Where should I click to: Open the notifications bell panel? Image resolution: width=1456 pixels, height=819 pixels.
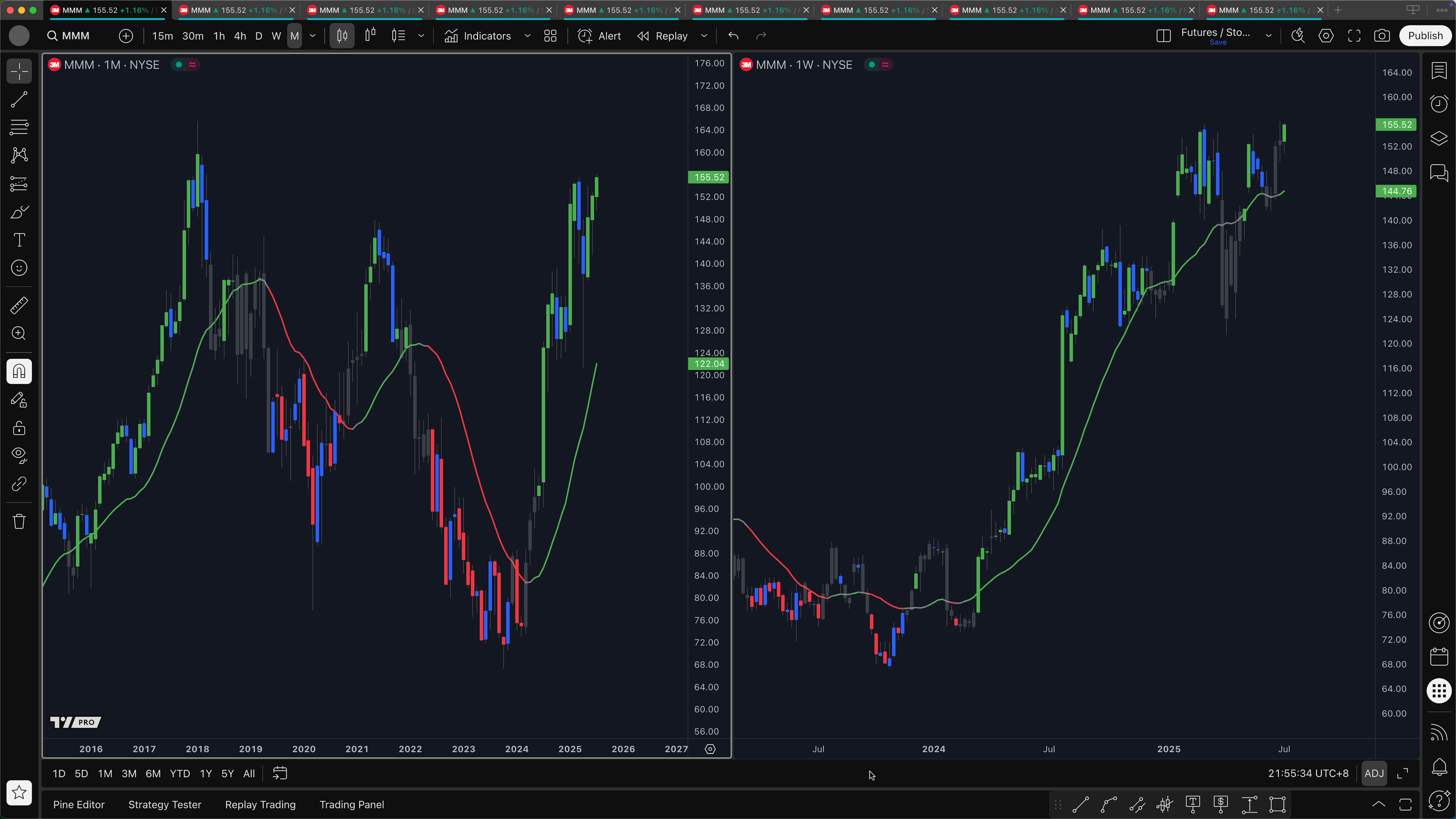click(1439, 767)
